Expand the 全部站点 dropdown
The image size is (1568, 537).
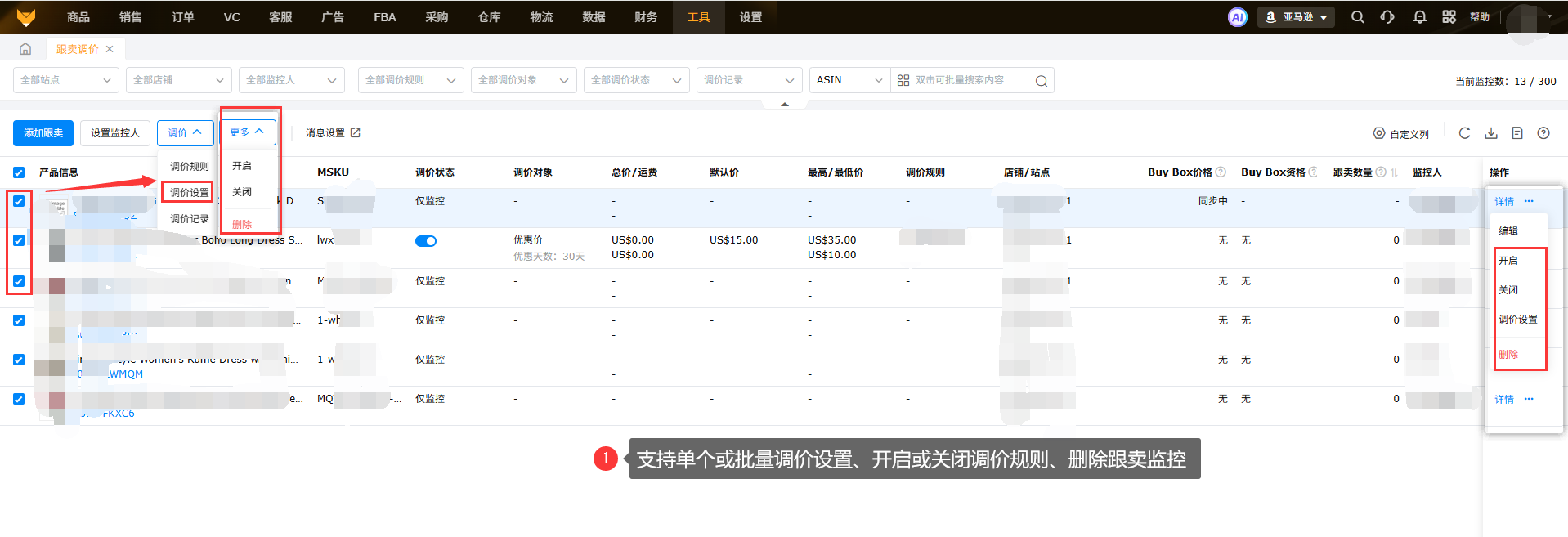(x=65, y=80)
